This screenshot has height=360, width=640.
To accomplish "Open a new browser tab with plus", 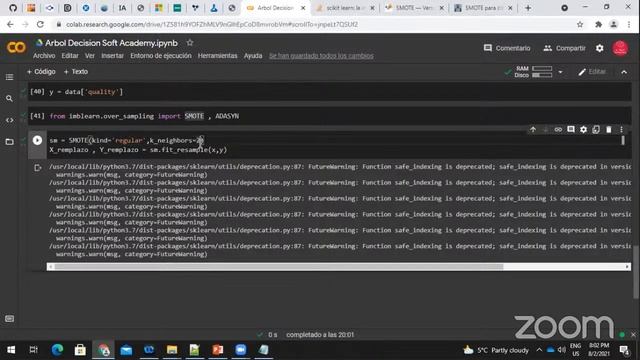I will [x=528, y=8].
